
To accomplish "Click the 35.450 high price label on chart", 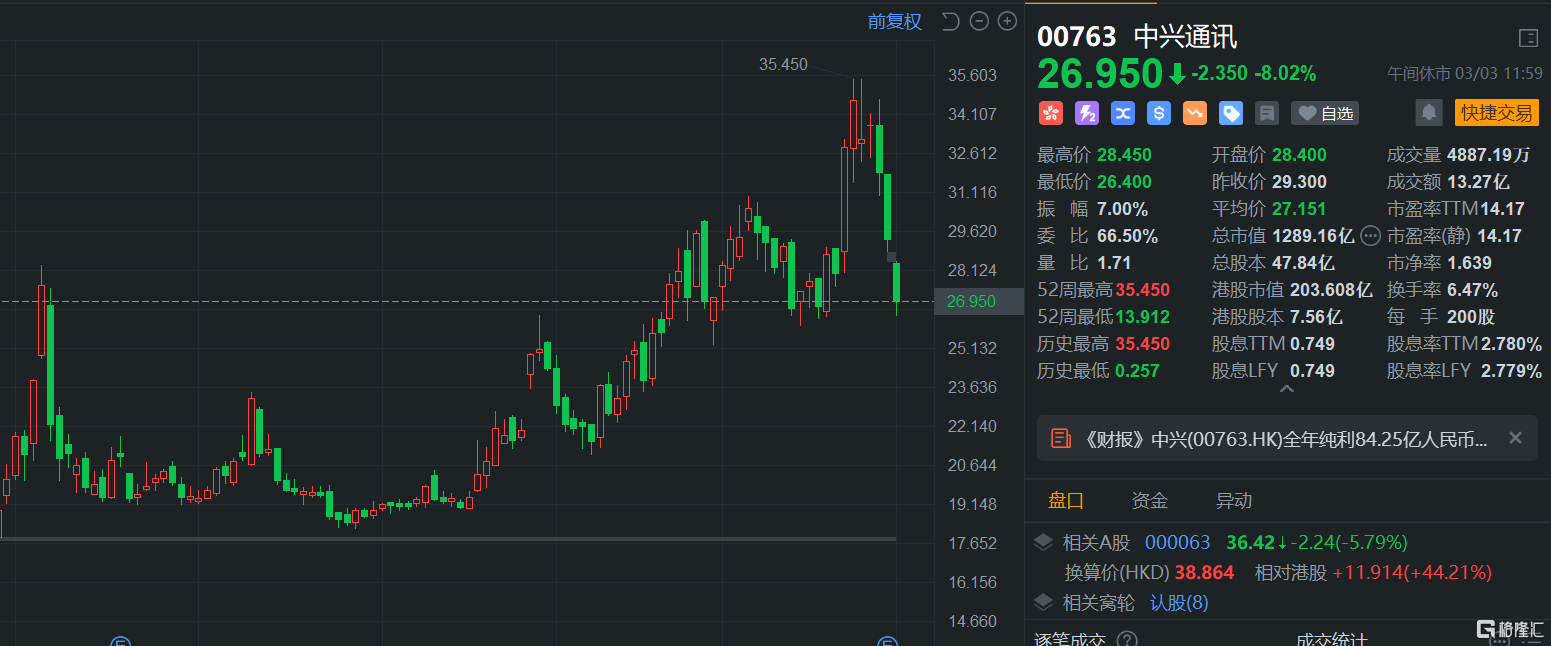I will click(x=783, y=64).
